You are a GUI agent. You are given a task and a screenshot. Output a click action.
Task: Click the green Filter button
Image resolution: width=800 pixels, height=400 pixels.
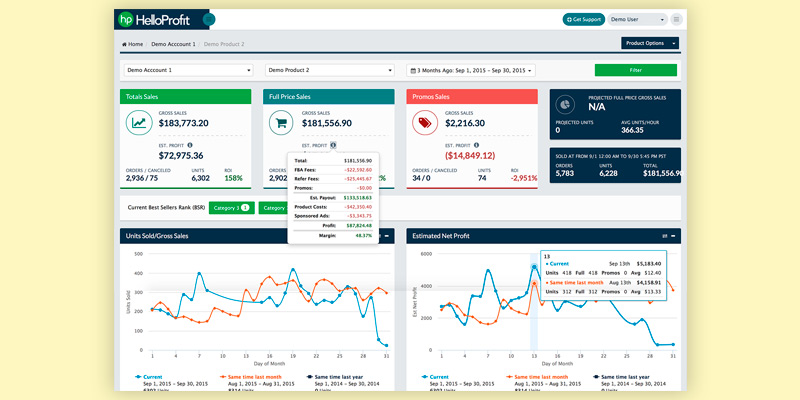click(636, 70)
